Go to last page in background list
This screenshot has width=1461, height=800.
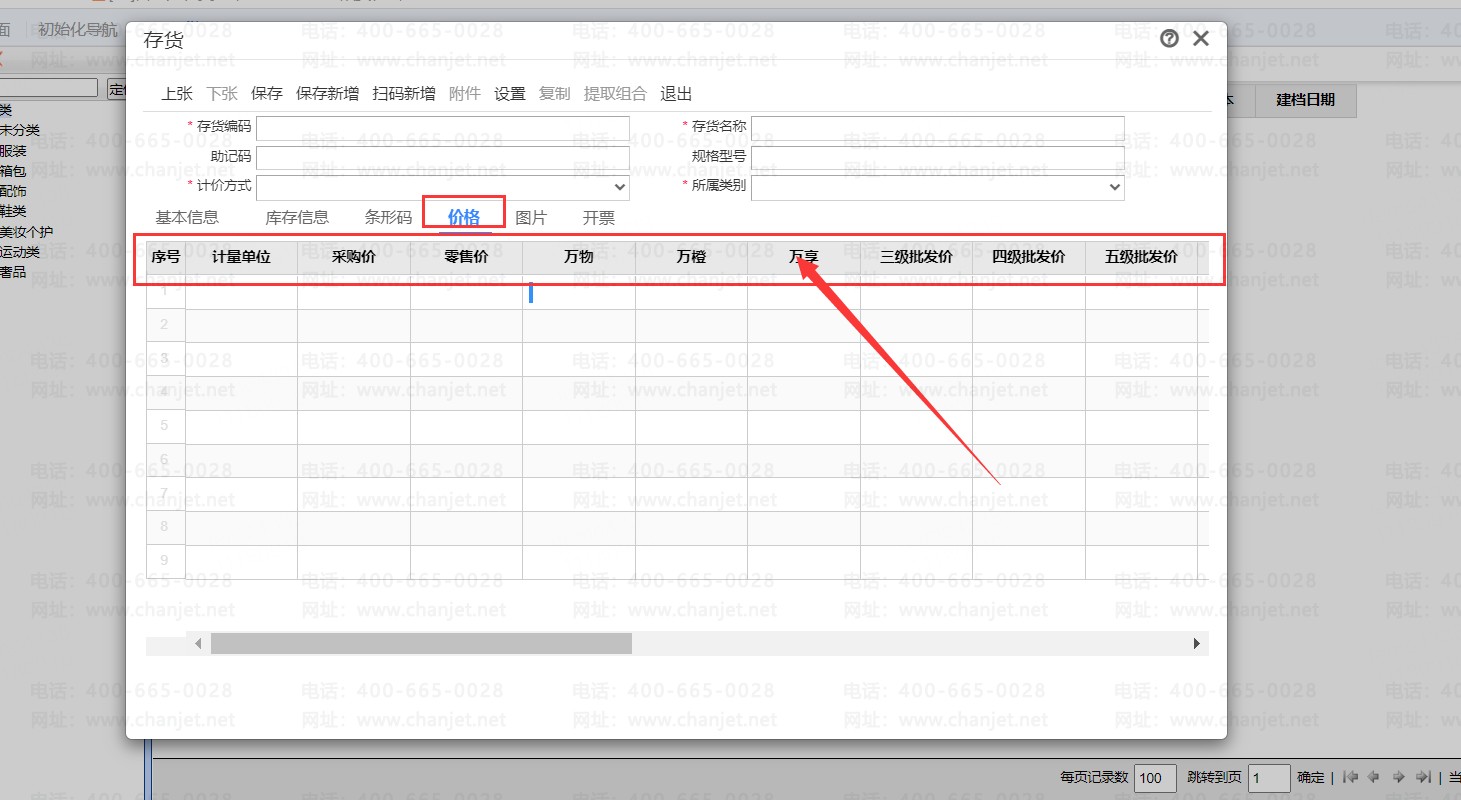click(x=1423, y=777)
